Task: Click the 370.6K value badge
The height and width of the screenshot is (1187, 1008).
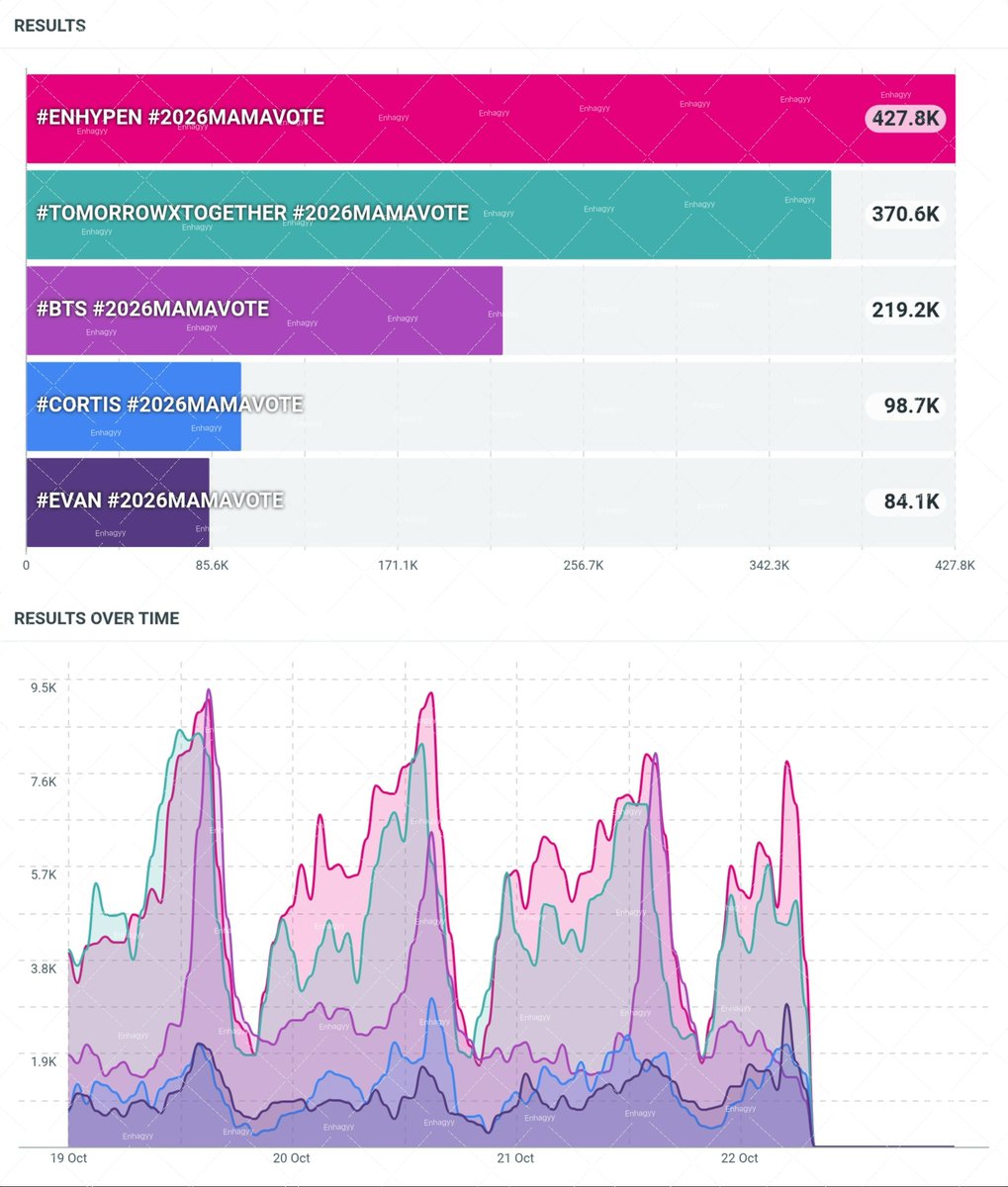Action: click(905, 215)
